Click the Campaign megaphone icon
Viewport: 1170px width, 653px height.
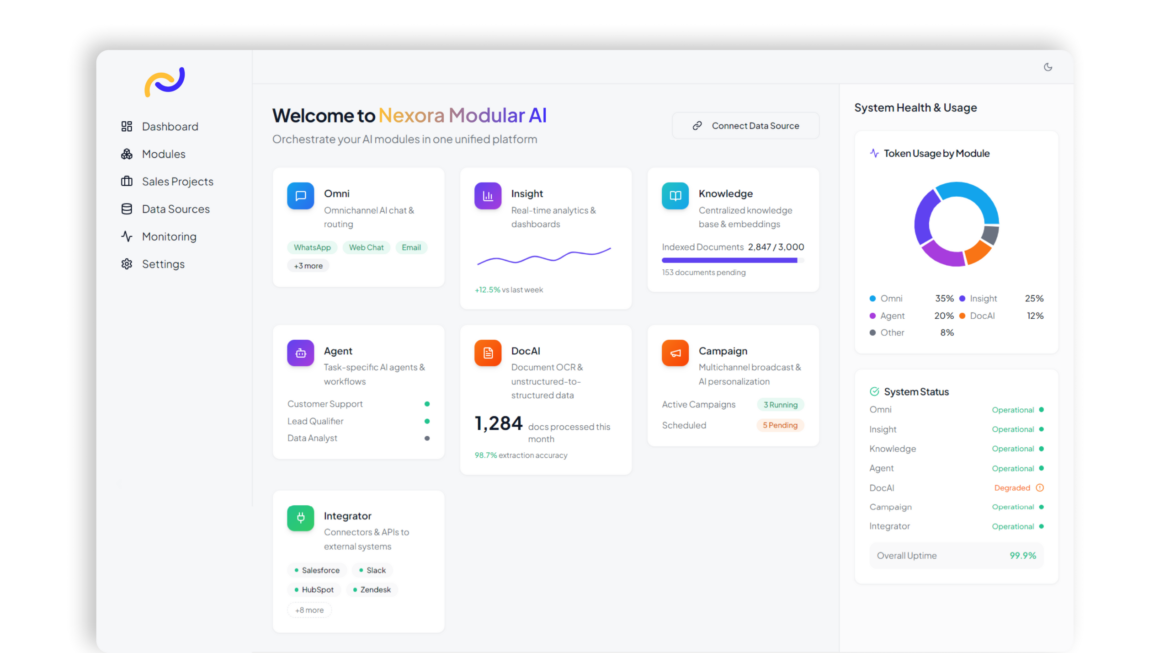tap(675, 353)
